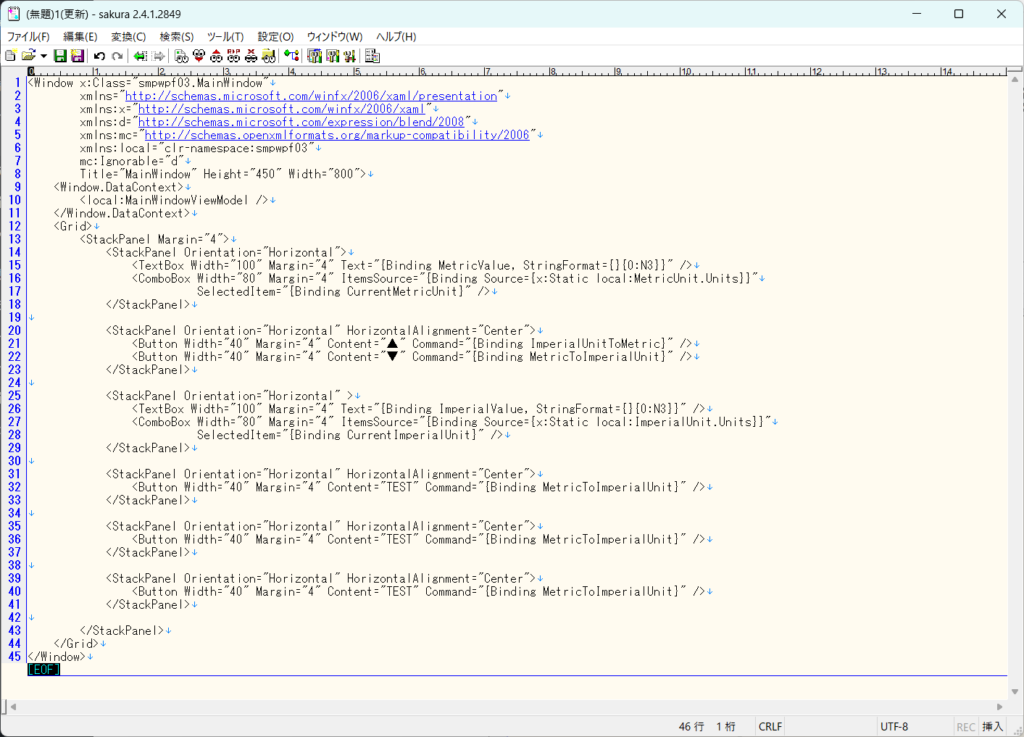Click the purple Save As floppy icon

click(77, 56)
